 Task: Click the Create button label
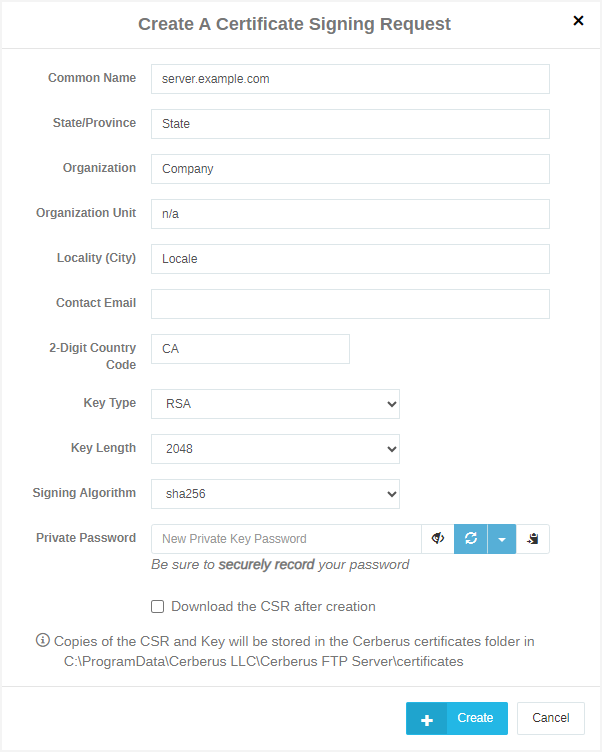pyautogui.click(x=475, y=718)
